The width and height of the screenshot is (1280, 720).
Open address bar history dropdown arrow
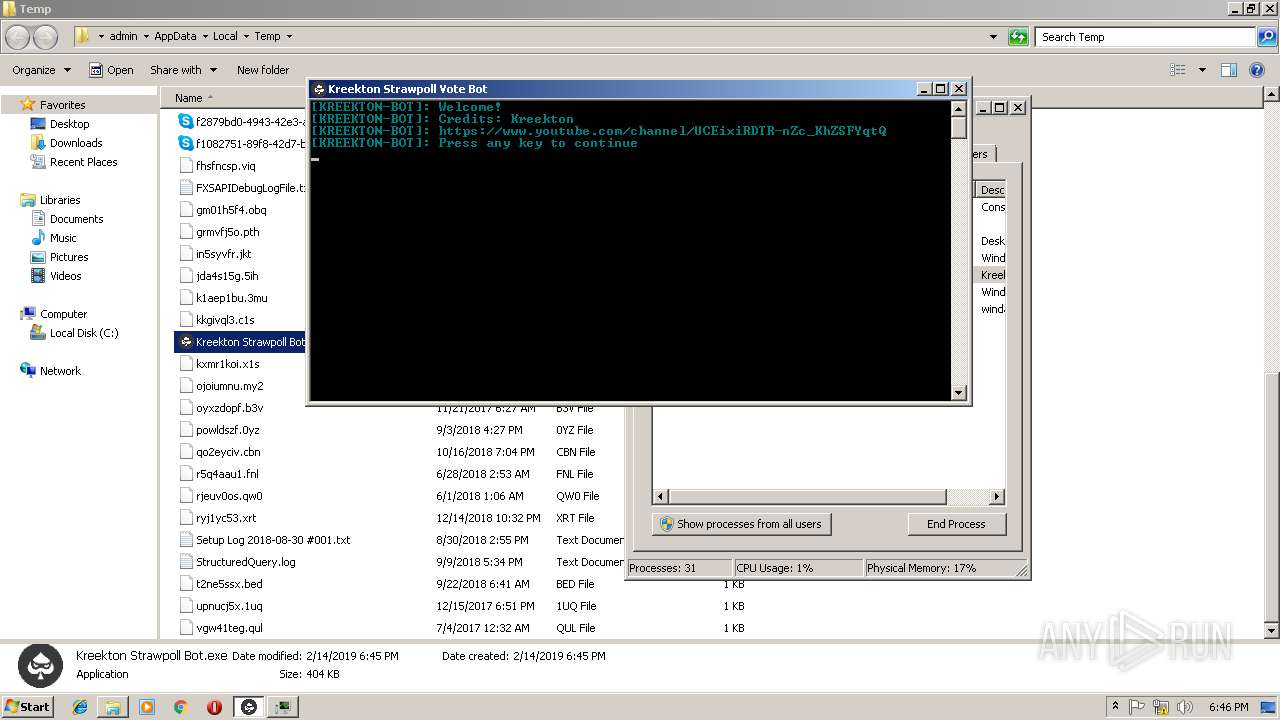coord(993,37)
